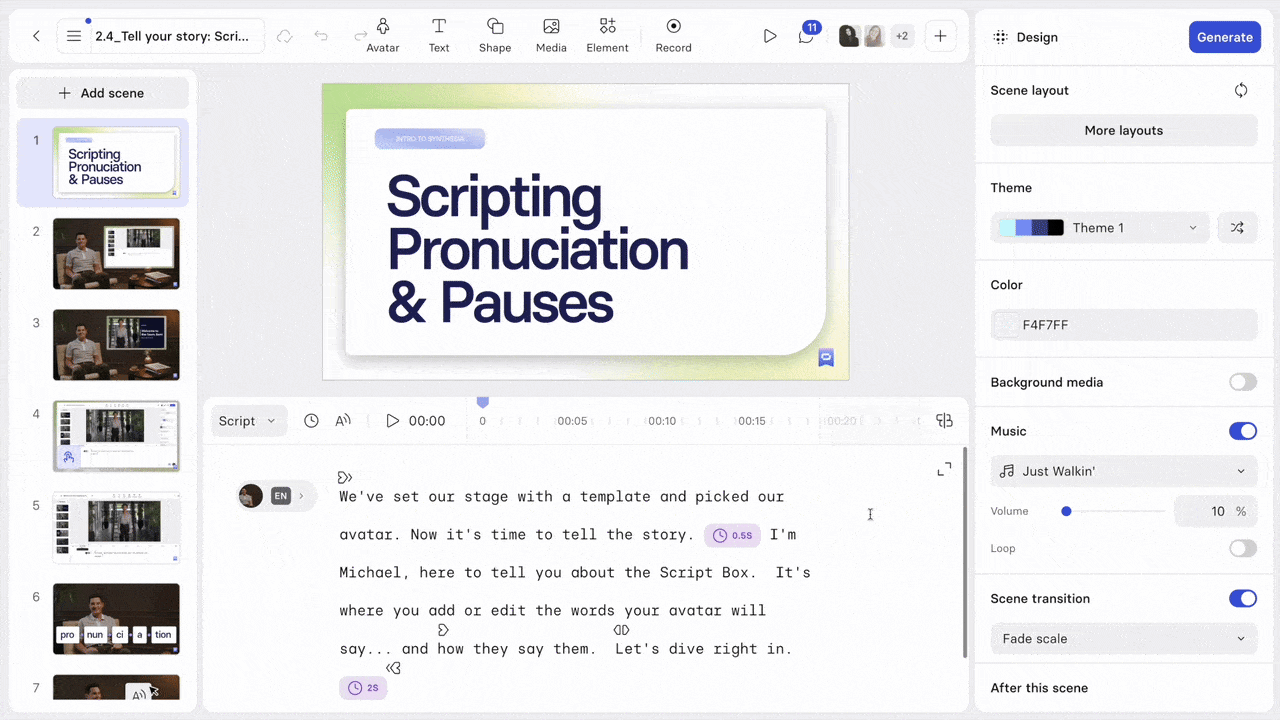Screen dimensions: 1280x720
Task: Click the timeline playhead marker at 0
Action: point(482,402)
